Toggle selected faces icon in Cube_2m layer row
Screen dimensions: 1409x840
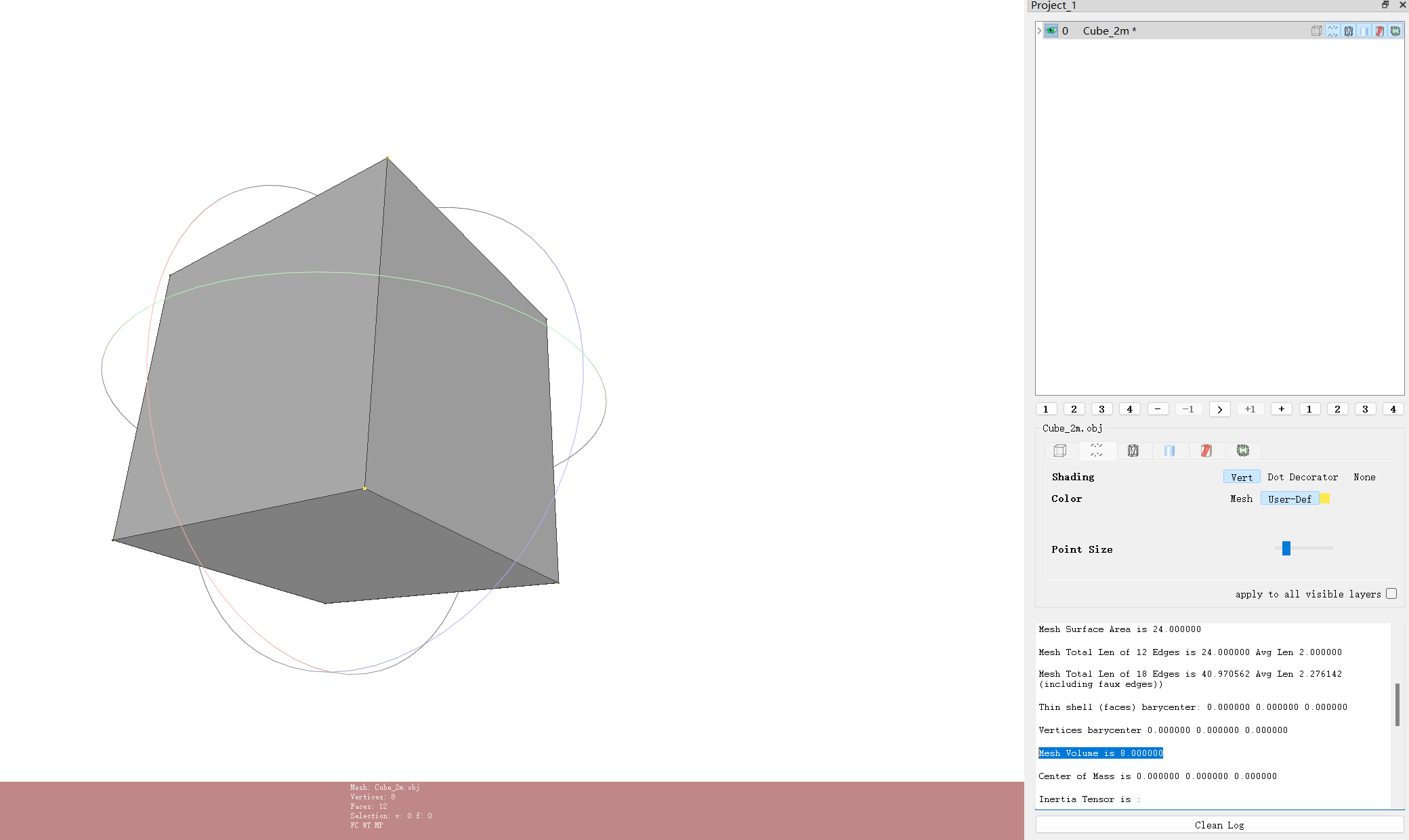pos(1379,30)
